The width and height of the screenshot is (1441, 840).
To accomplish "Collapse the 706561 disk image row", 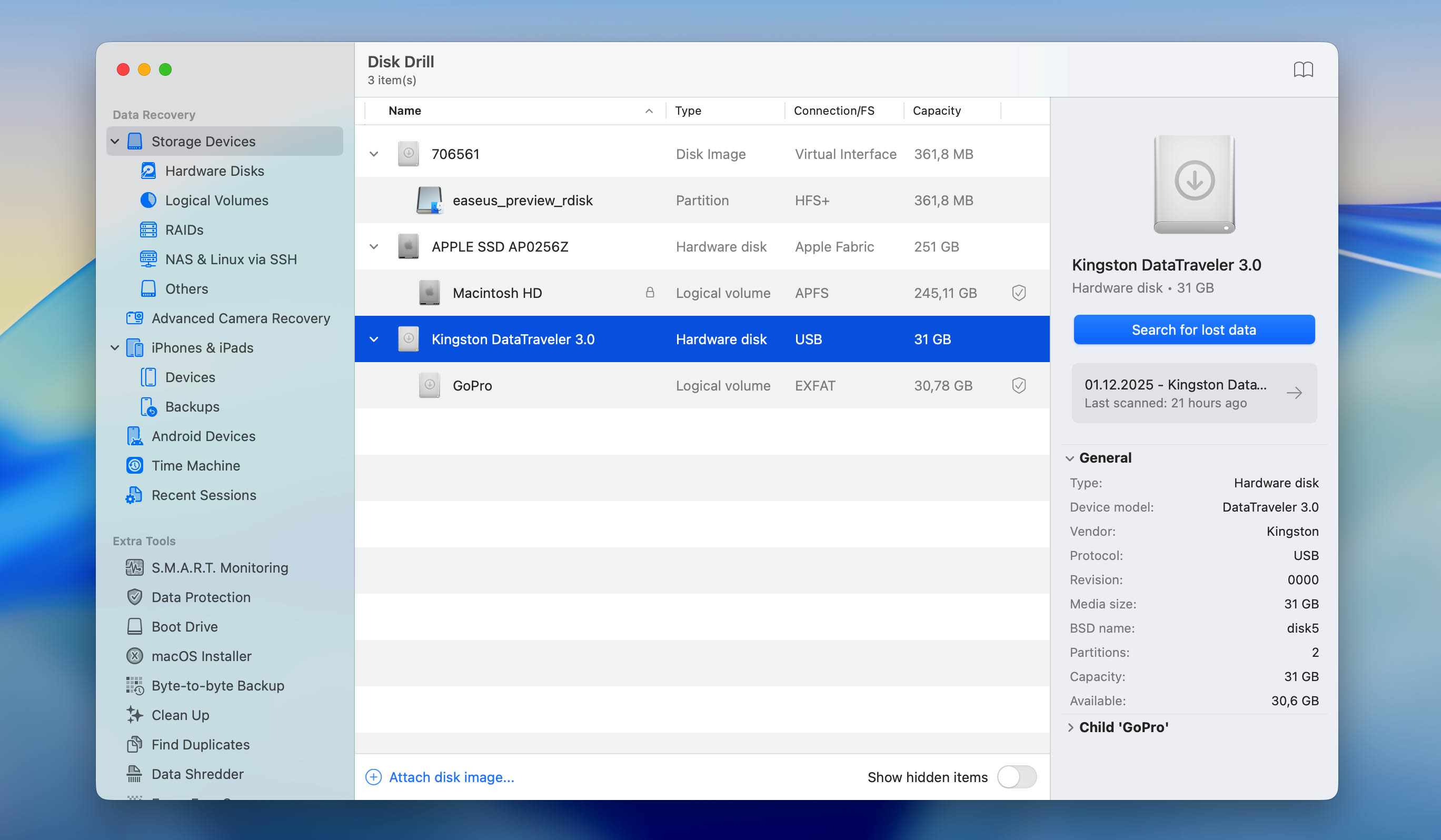I will click(374, 154).
